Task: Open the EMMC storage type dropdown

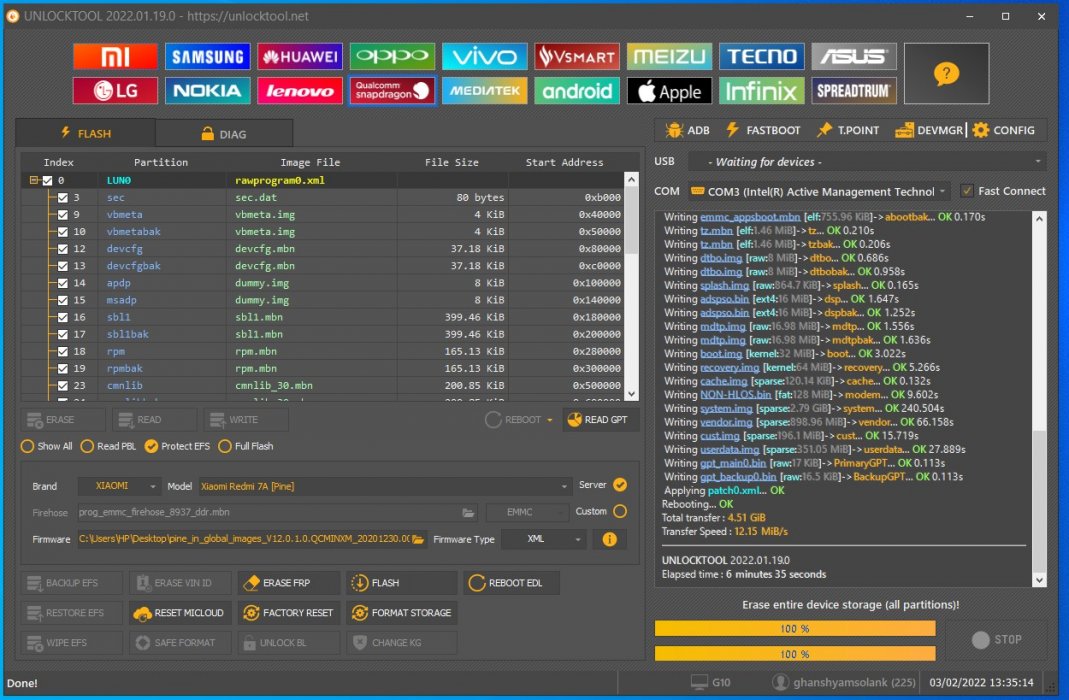Action: (527, 512)
